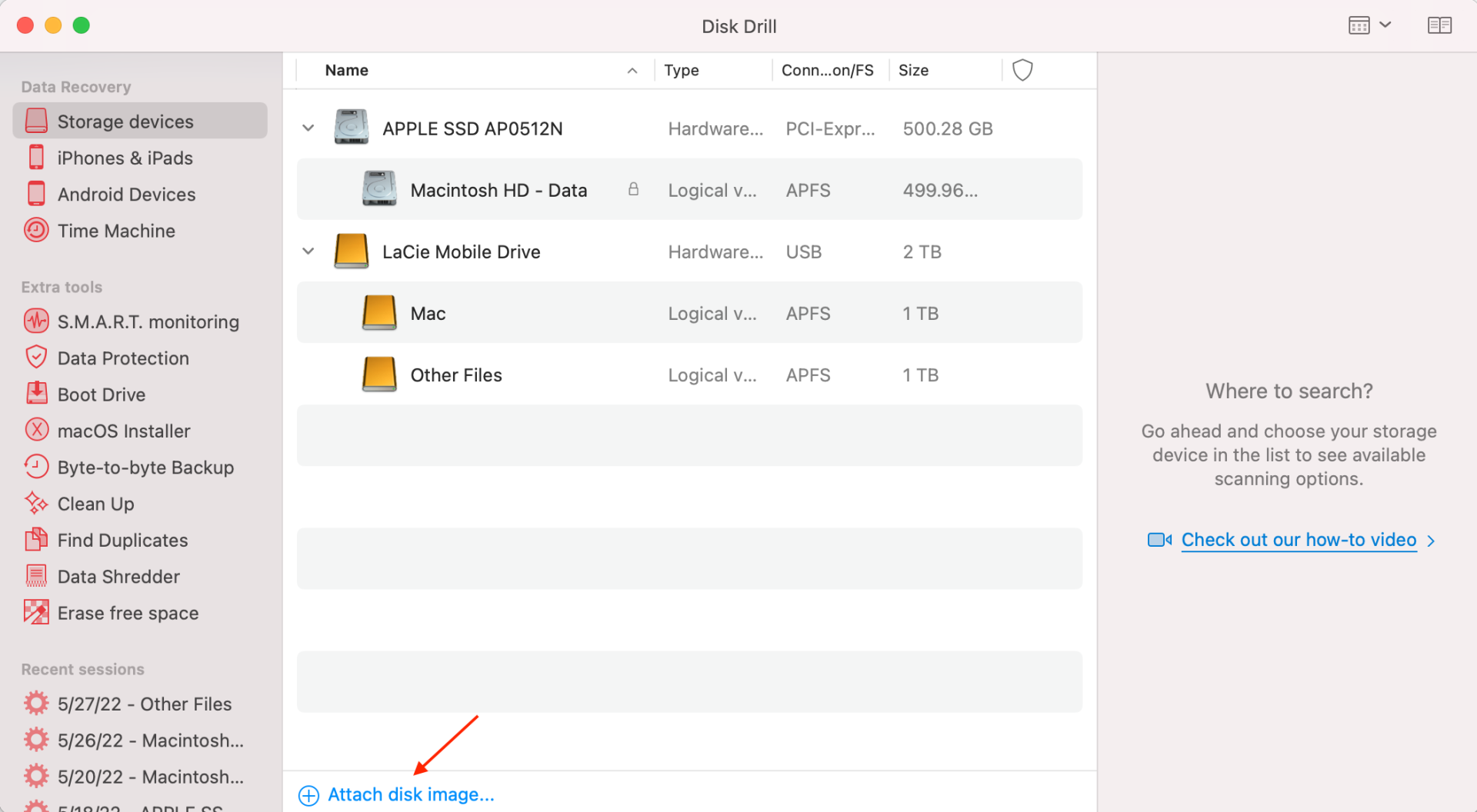Open Time Machine section
The height and width of the screenshot is (812, 1477).
point(116,231)
